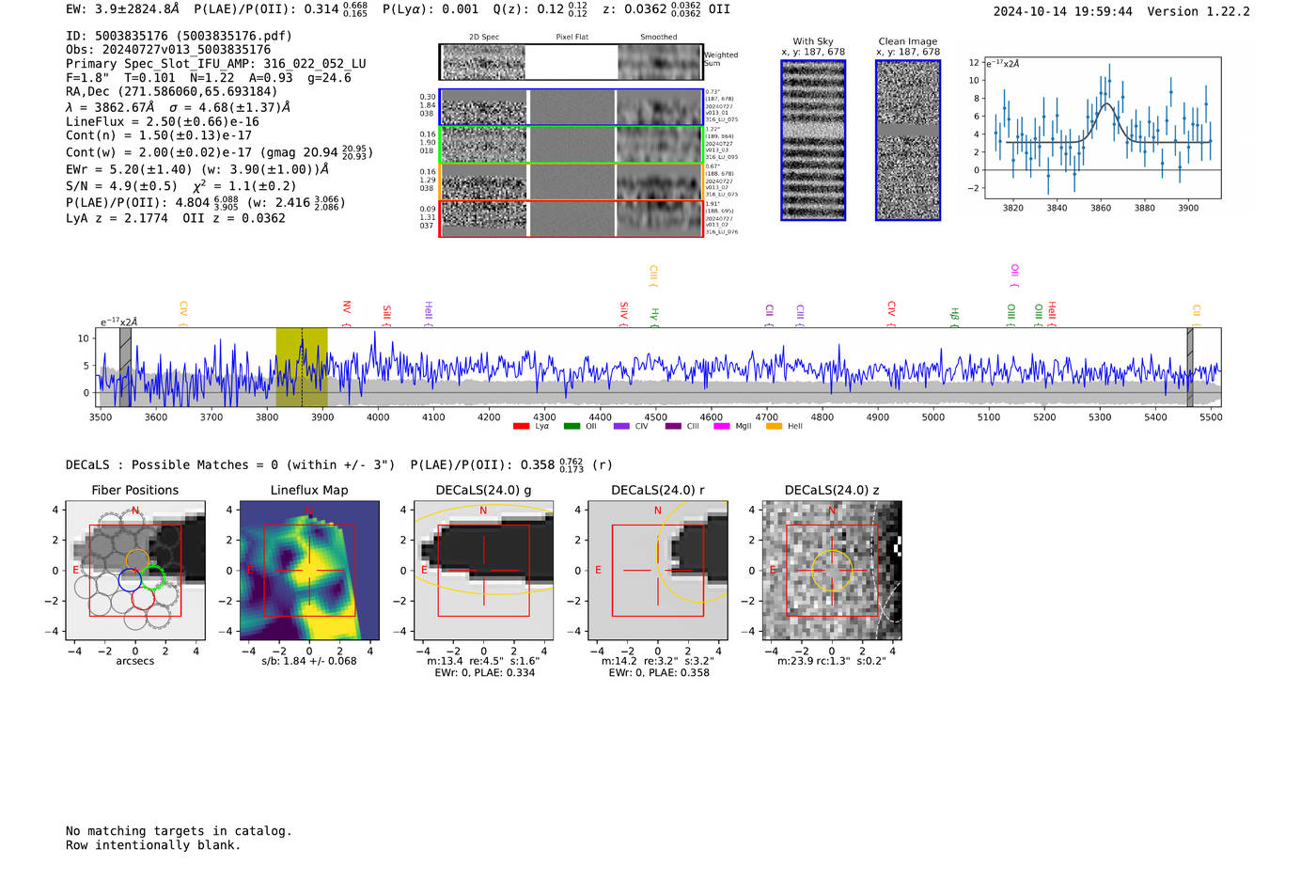Screen dimensions: 1316x896
Task: Click the red SiIV line marker
Action: point(624,314)
